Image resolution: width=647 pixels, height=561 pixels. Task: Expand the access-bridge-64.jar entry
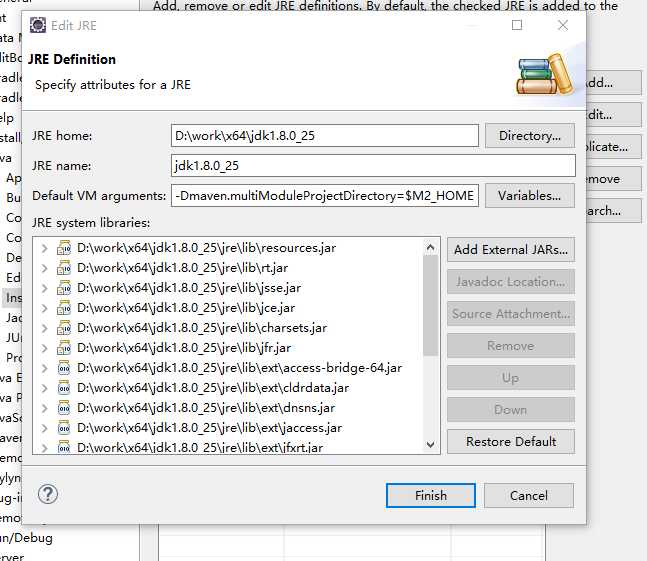[x=45, y=368]
